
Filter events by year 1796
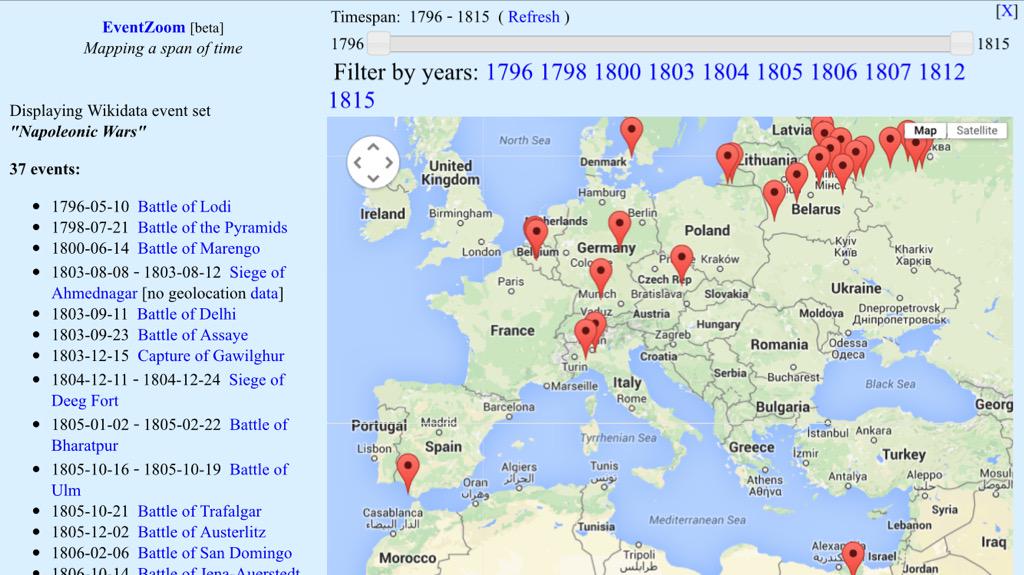click(509, 72)
